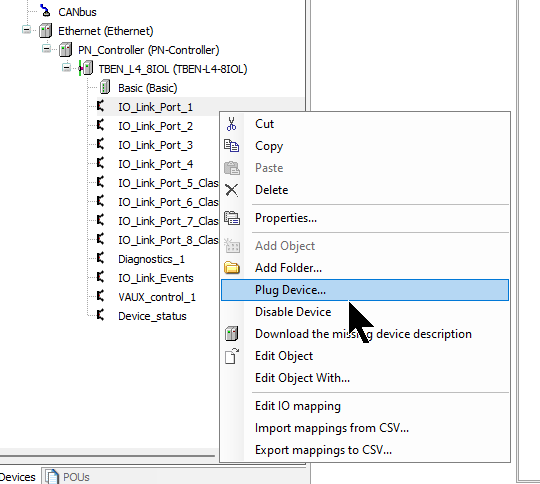This screenshot has width=540, height=484.
Task: Select Add Folder... menu entry
Action: [x=365, y=268]
